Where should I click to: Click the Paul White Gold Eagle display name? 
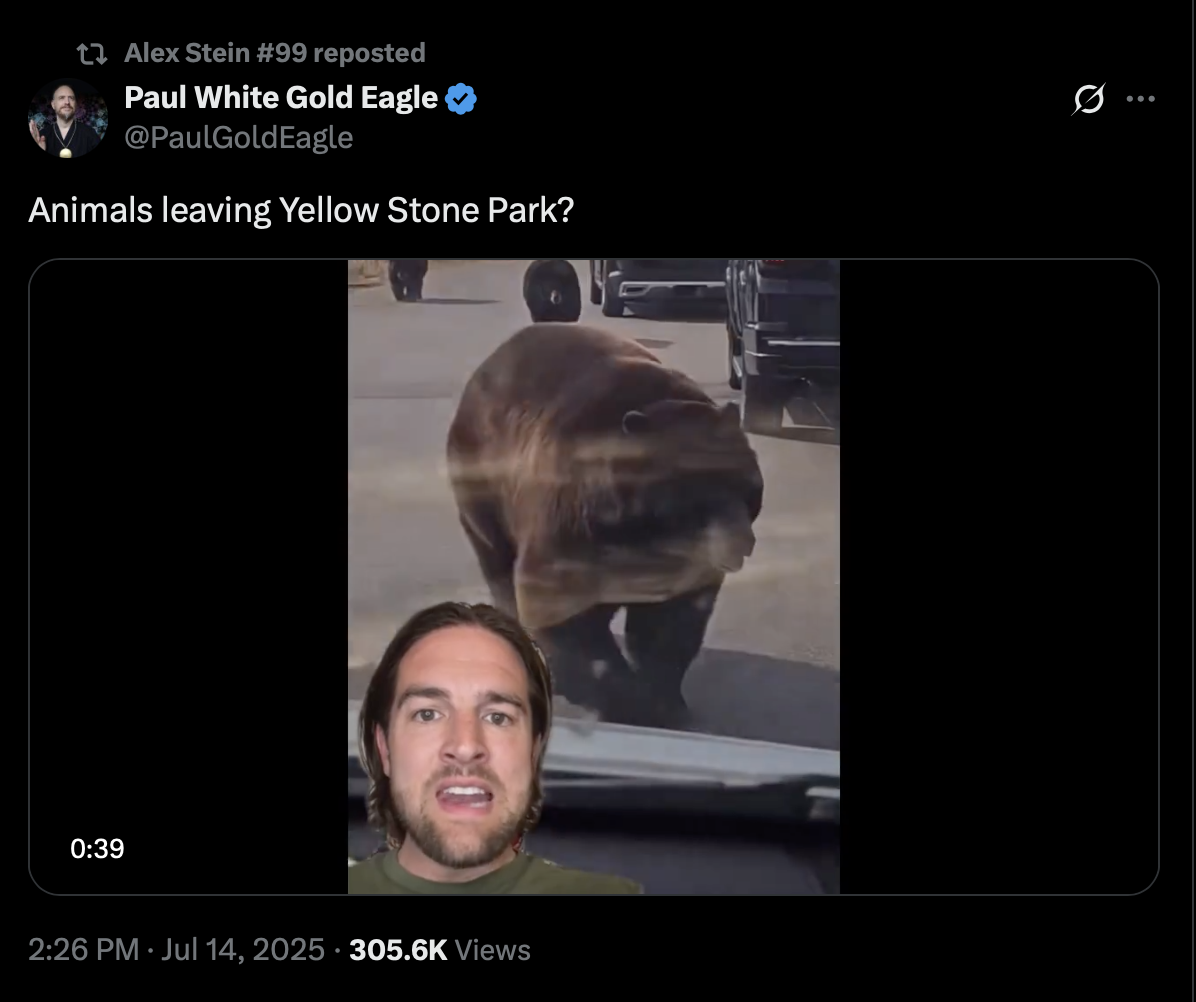point(281,98)
